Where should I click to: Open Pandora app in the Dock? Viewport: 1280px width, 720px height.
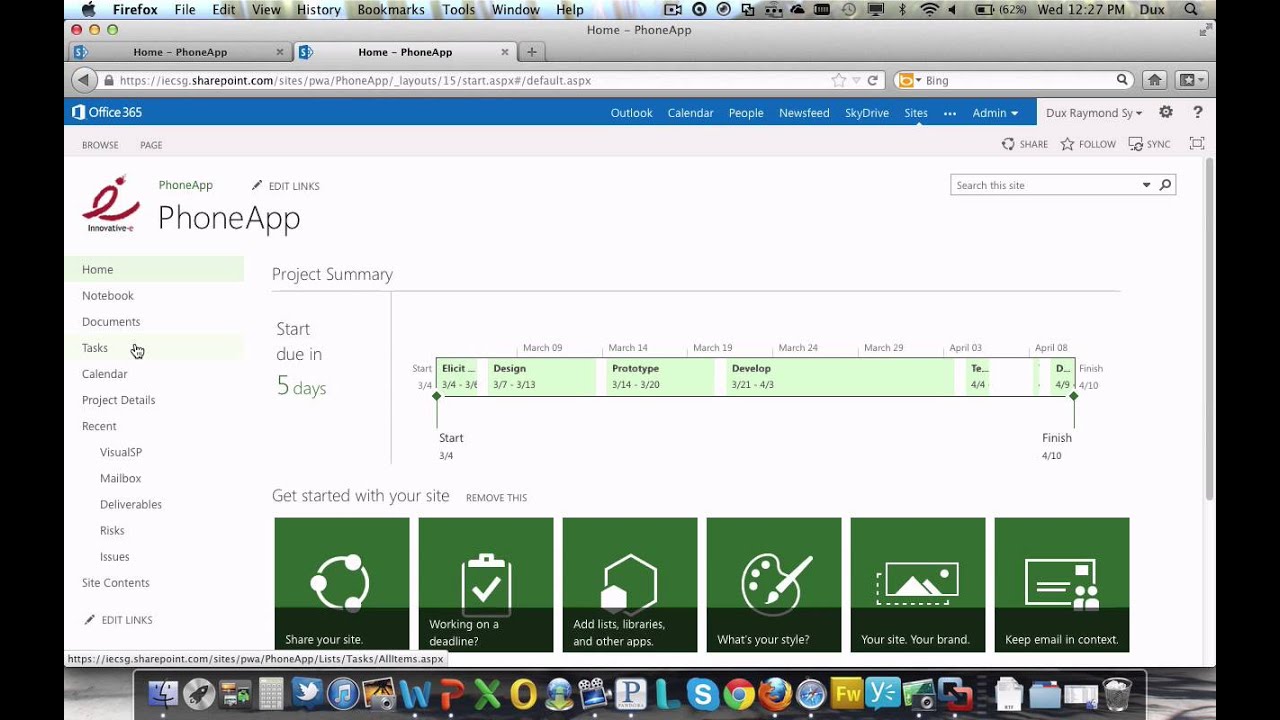point(630,693)
